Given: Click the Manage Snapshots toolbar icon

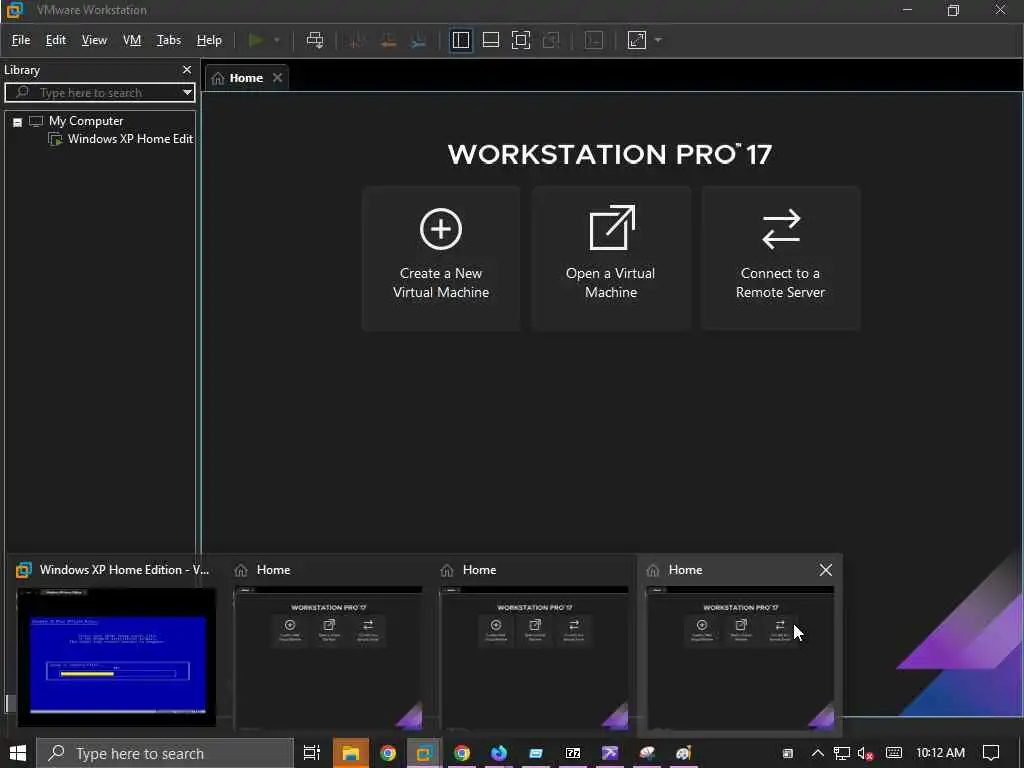Looking at the screenshot, I should pos(419,40).
